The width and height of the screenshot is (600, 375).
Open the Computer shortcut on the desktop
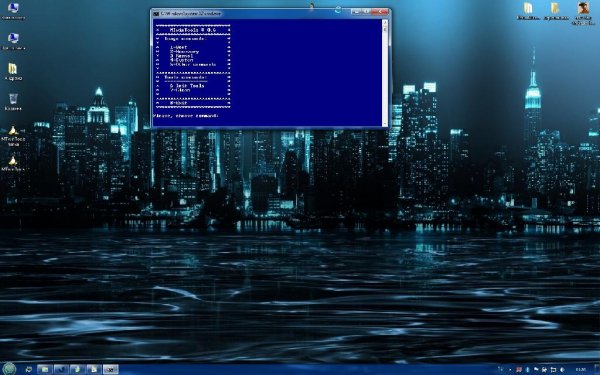[13, 10]
